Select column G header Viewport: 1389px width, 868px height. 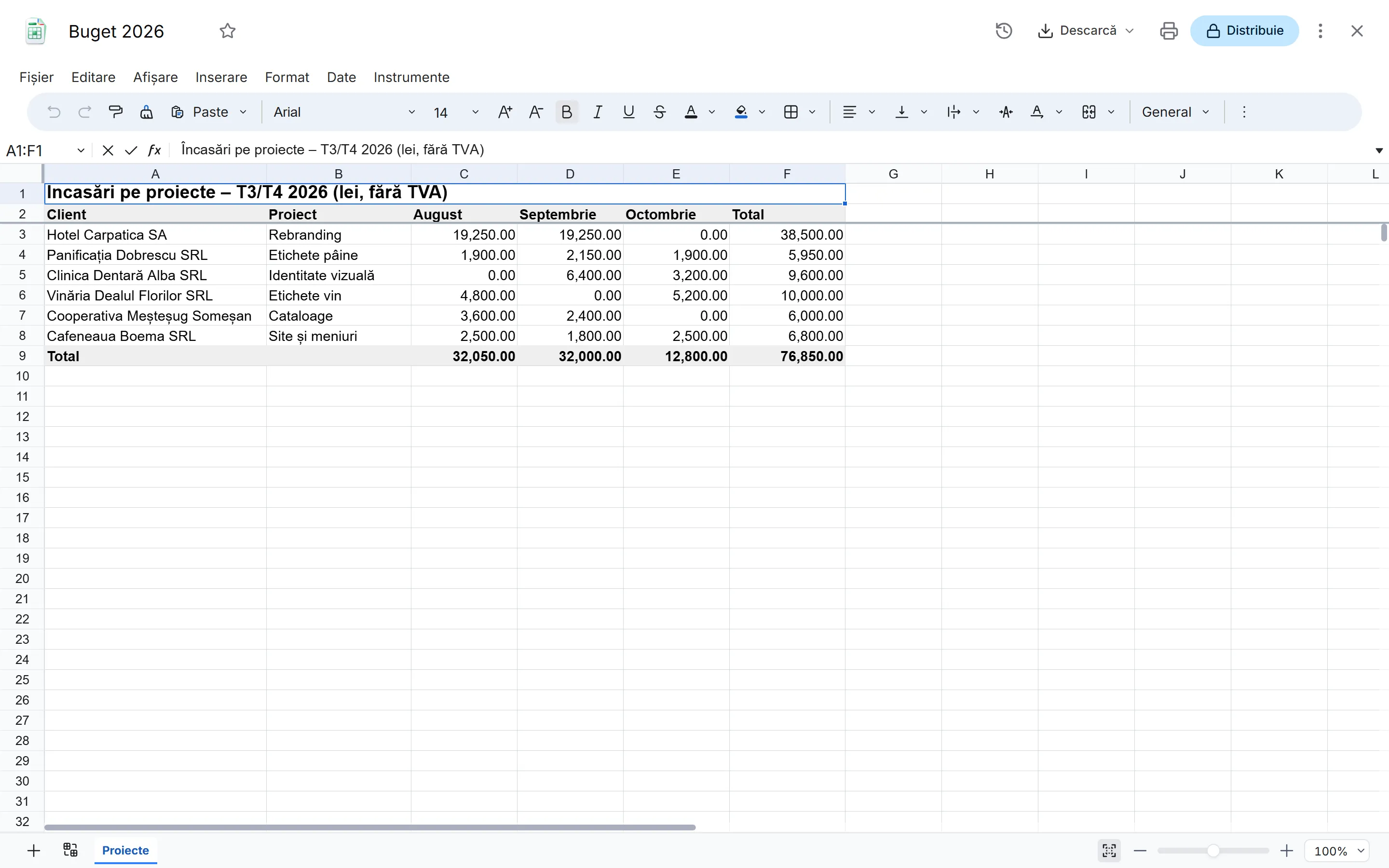[893, 174]
